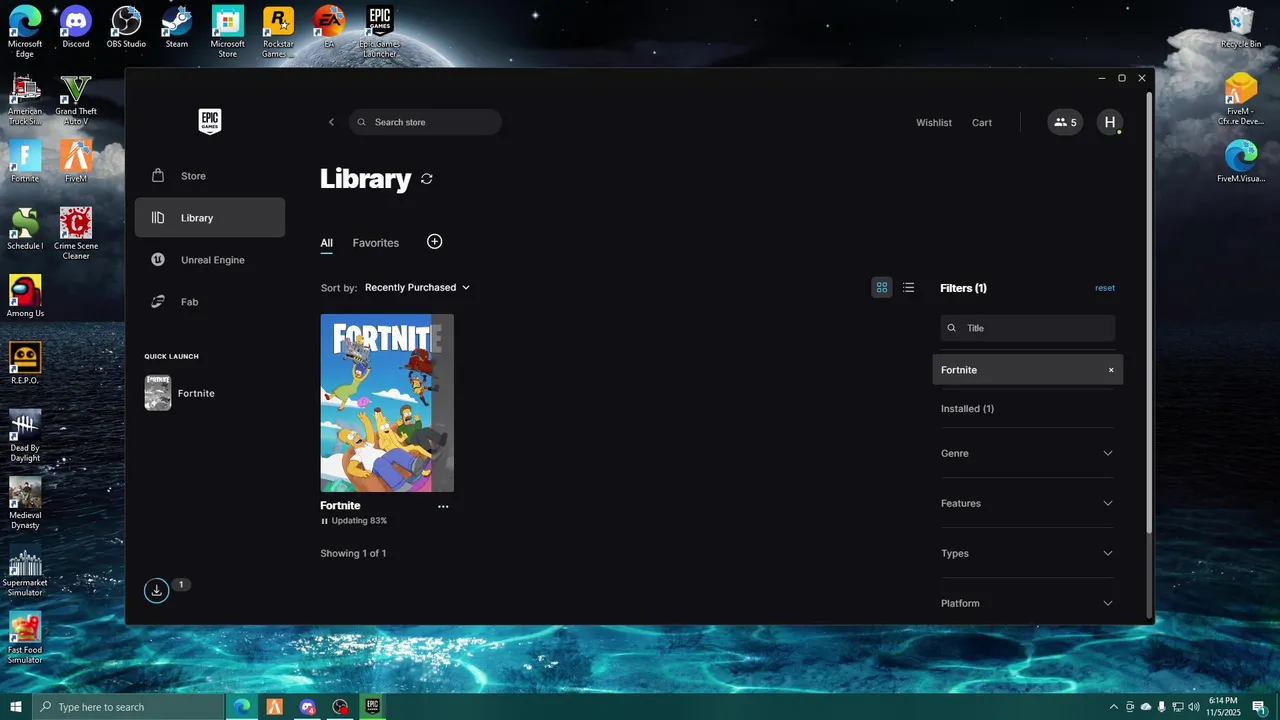Expand the Genre filter

pos(1027,453)
